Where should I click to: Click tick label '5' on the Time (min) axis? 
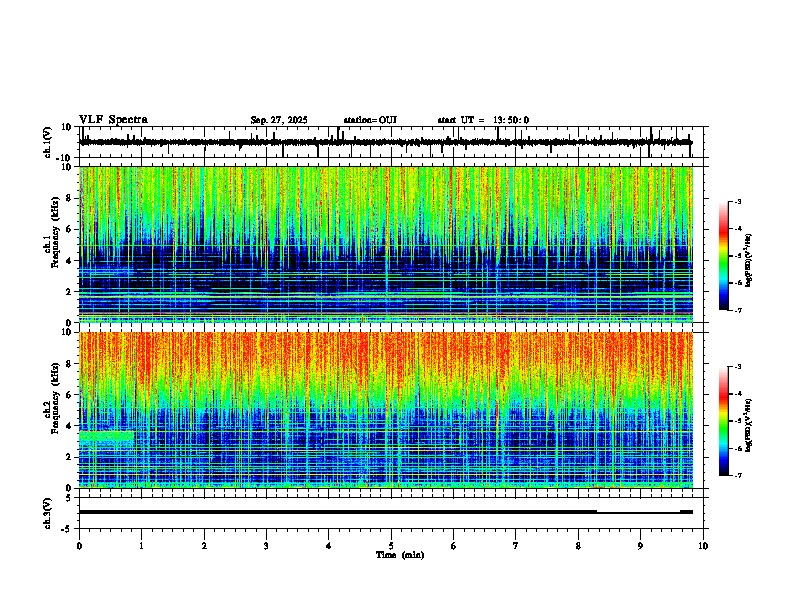pos(391,546)
